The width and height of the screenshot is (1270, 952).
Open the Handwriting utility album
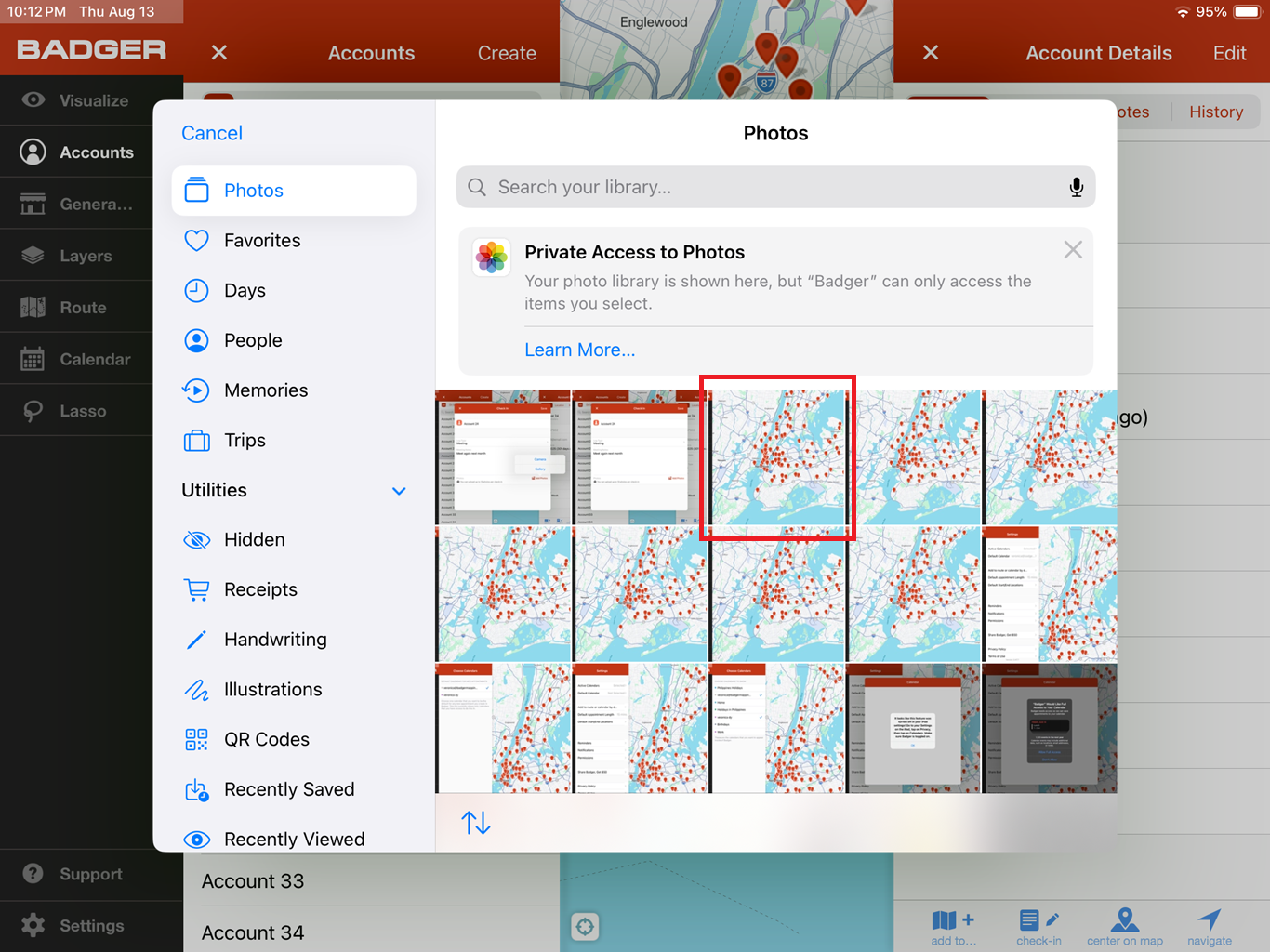[x=294, y=640]
